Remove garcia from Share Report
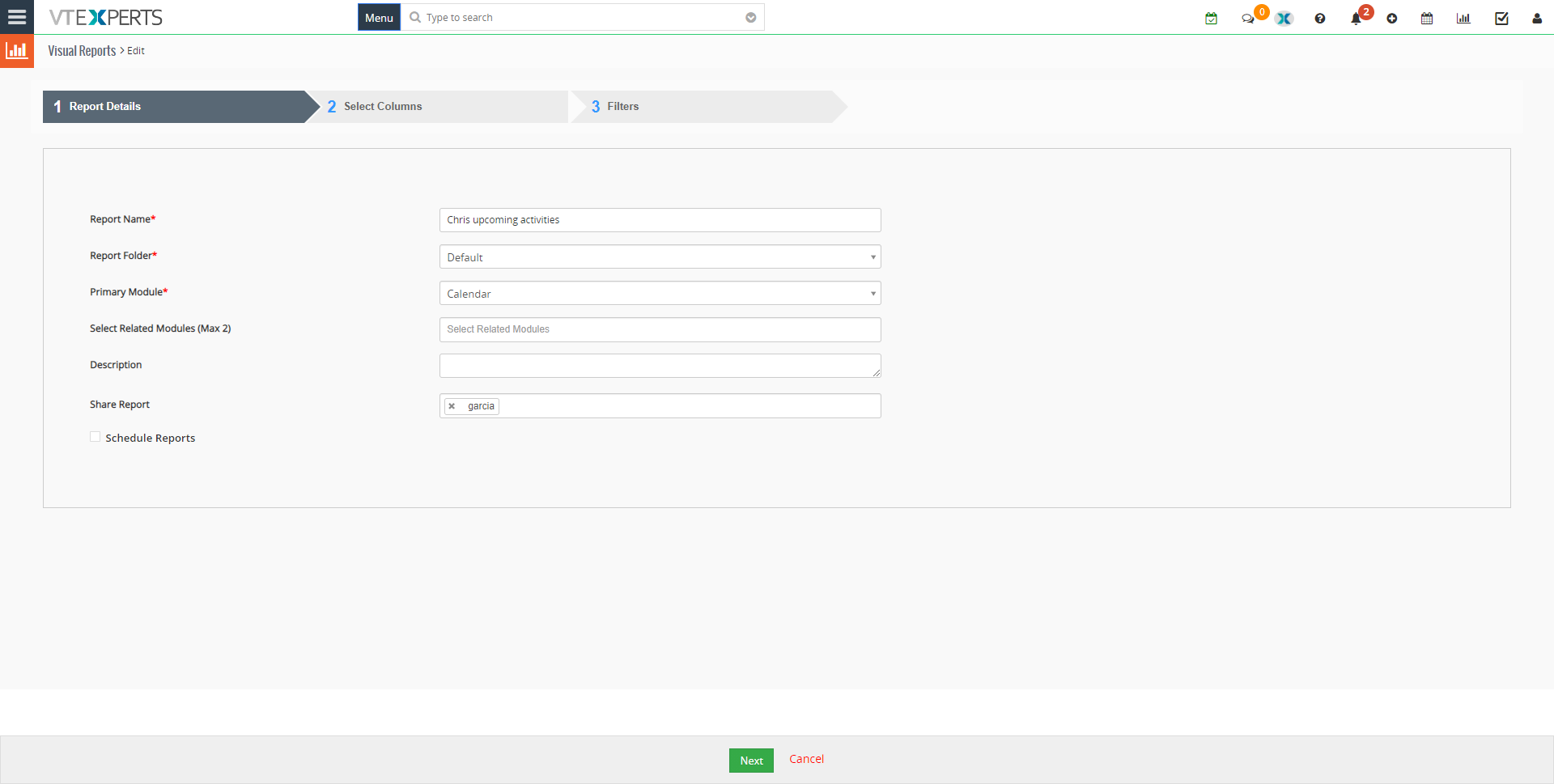The height and width of the screenshot is (784, 1554). pyautogui.click(x=452, y=406)
